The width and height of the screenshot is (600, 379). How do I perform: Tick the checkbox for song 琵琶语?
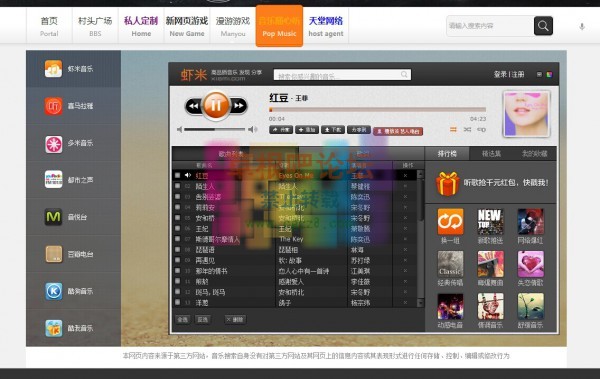click(x=178, y=250)
